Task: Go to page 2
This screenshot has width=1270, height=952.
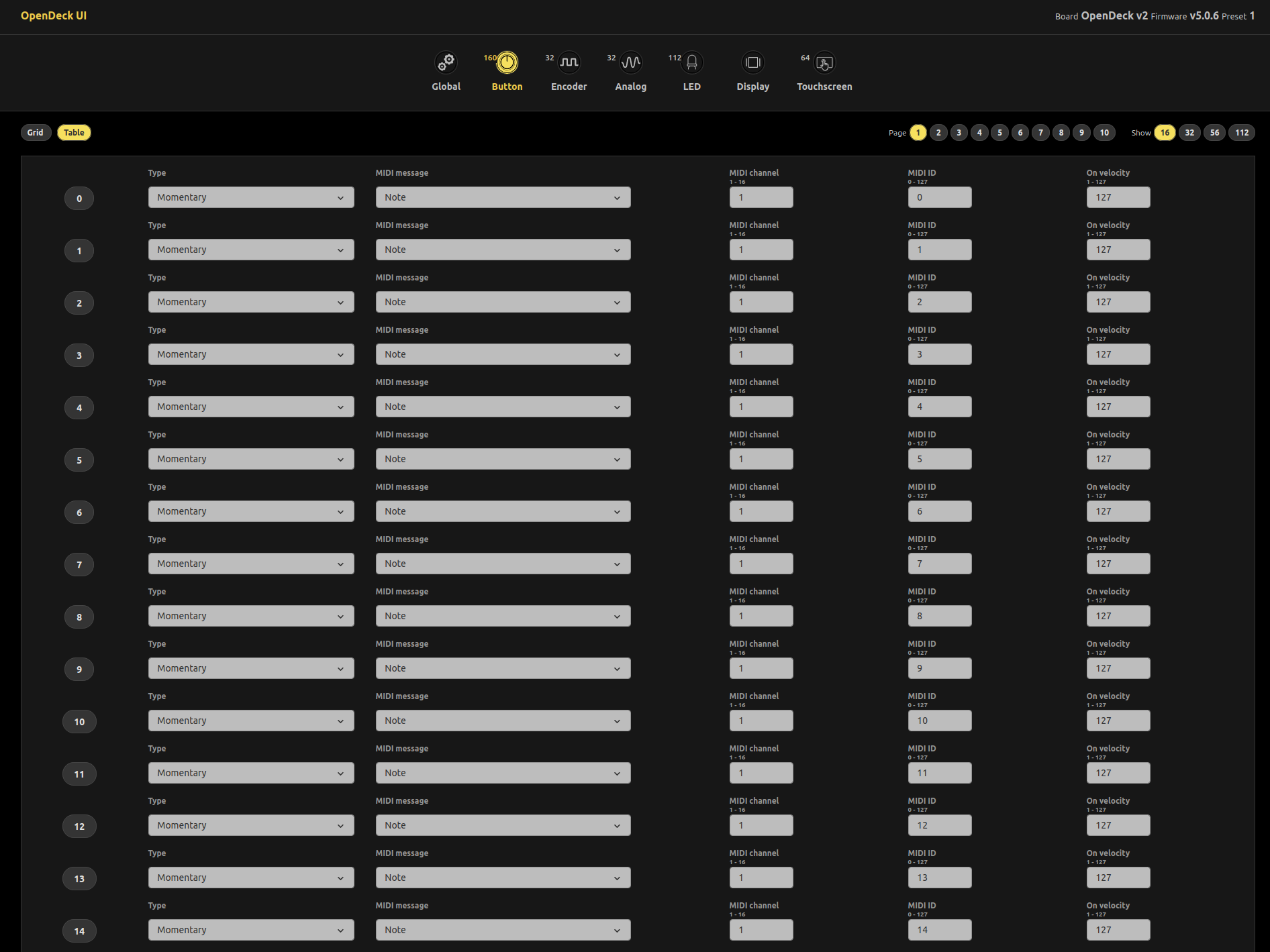Action: point(938,133)
